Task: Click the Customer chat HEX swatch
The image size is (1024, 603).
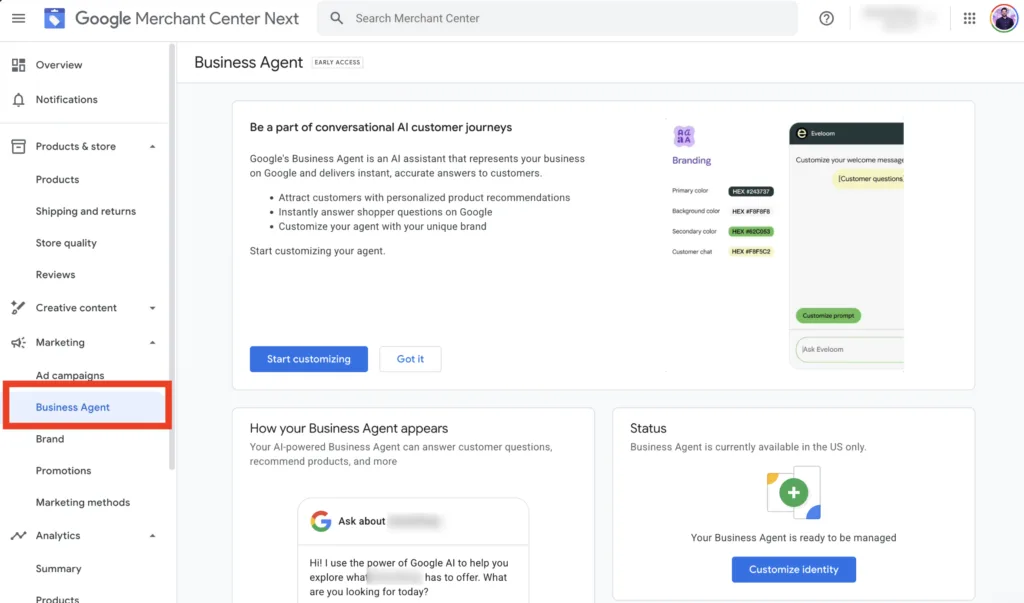Action: [751, 252]
